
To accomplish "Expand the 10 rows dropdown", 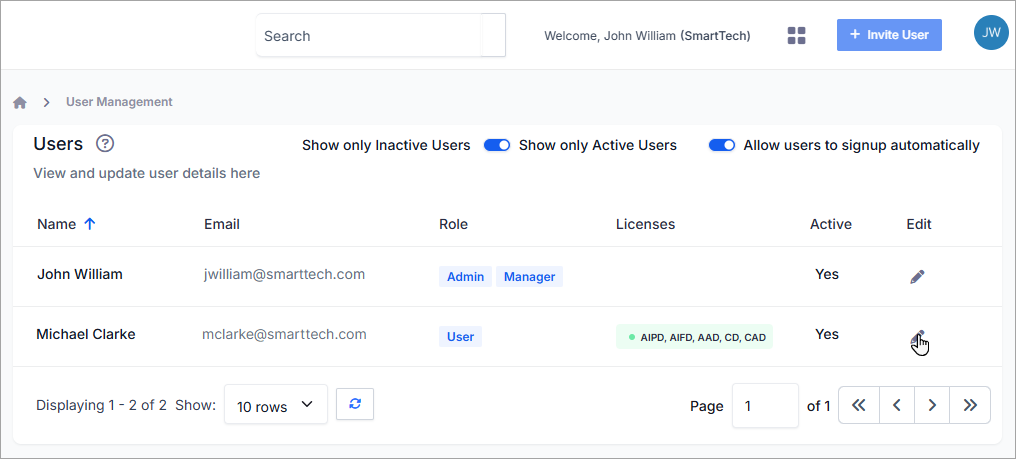I will pyautogui.click(x=276, y=405).
